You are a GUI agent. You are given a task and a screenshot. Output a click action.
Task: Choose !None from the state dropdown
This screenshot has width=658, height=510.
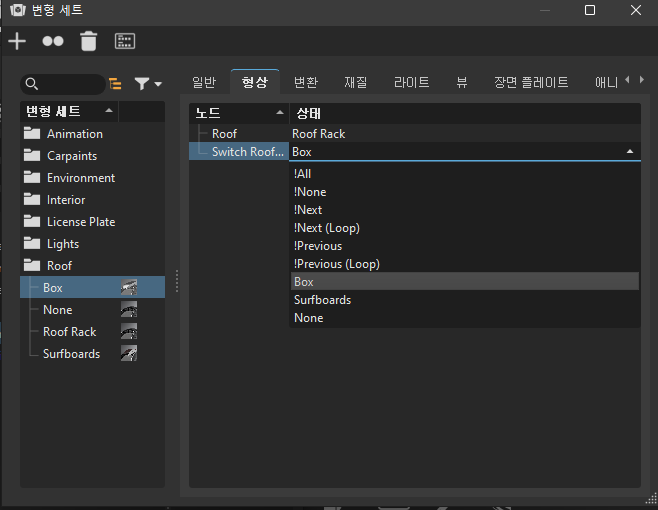(x=465, y=192)
